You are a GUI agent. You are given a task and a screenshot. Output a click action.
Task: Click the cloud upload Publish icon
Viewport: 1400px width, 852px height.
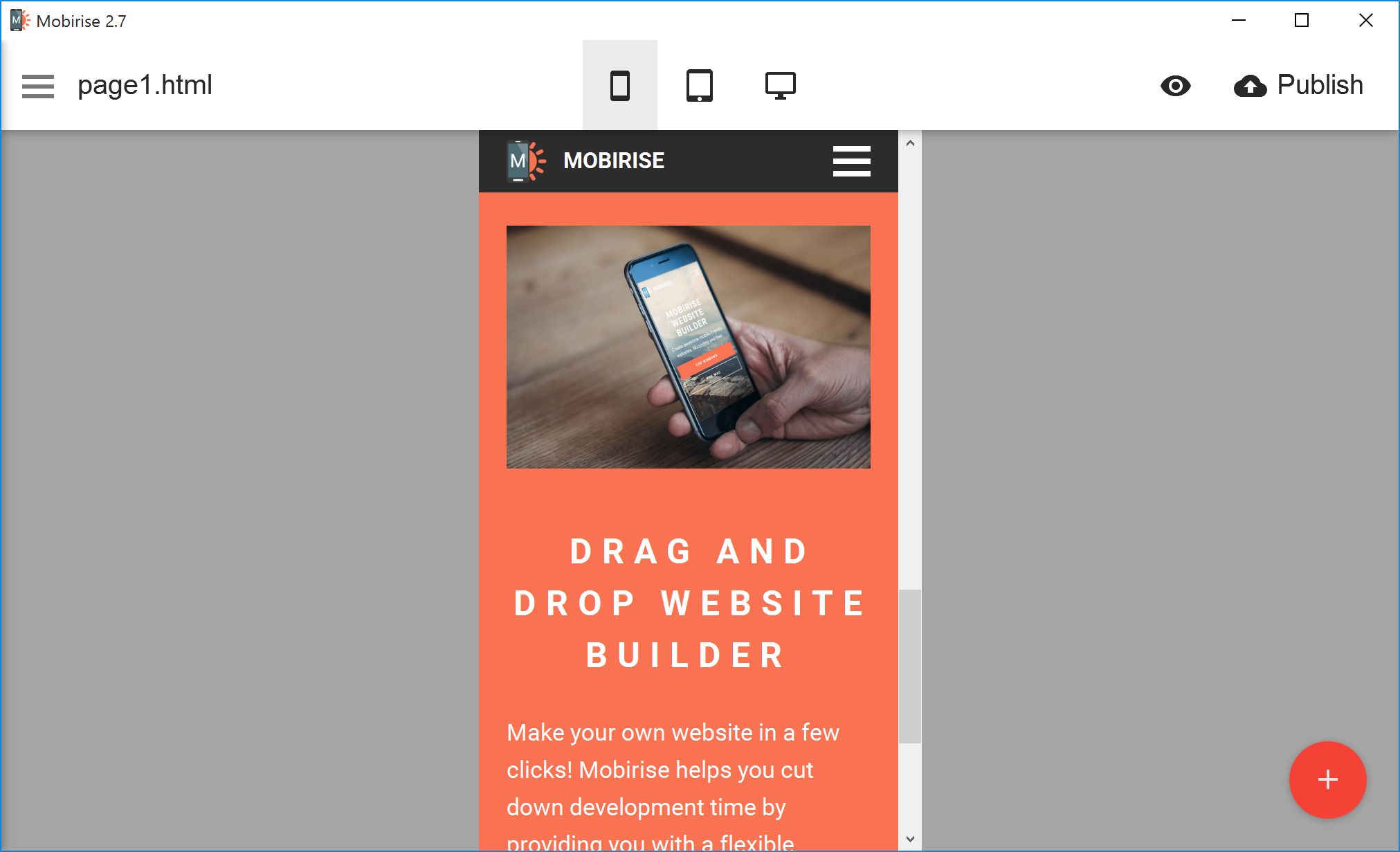[1250, 85]
